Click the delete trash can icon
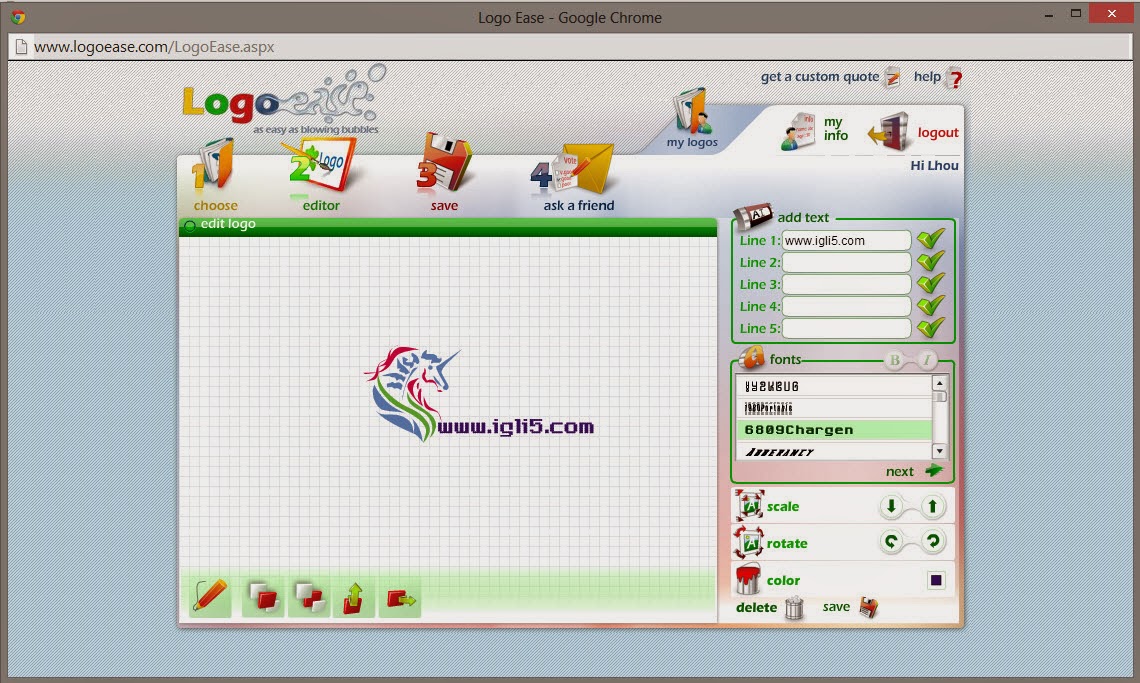1140x683 pixels. [794, 608]
